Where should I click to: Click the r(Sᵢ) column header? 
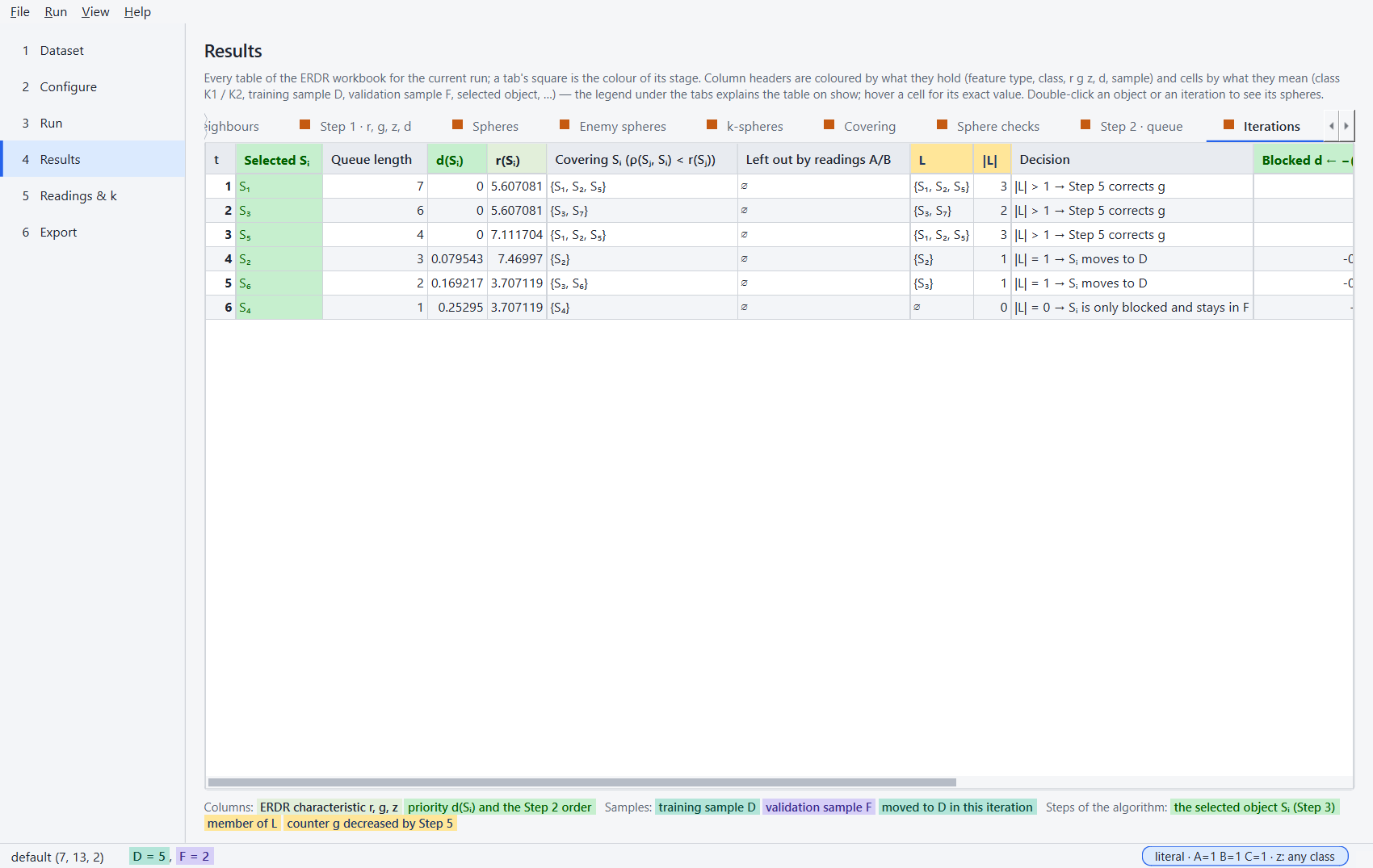pyautogui.click(x=517, y=160)
